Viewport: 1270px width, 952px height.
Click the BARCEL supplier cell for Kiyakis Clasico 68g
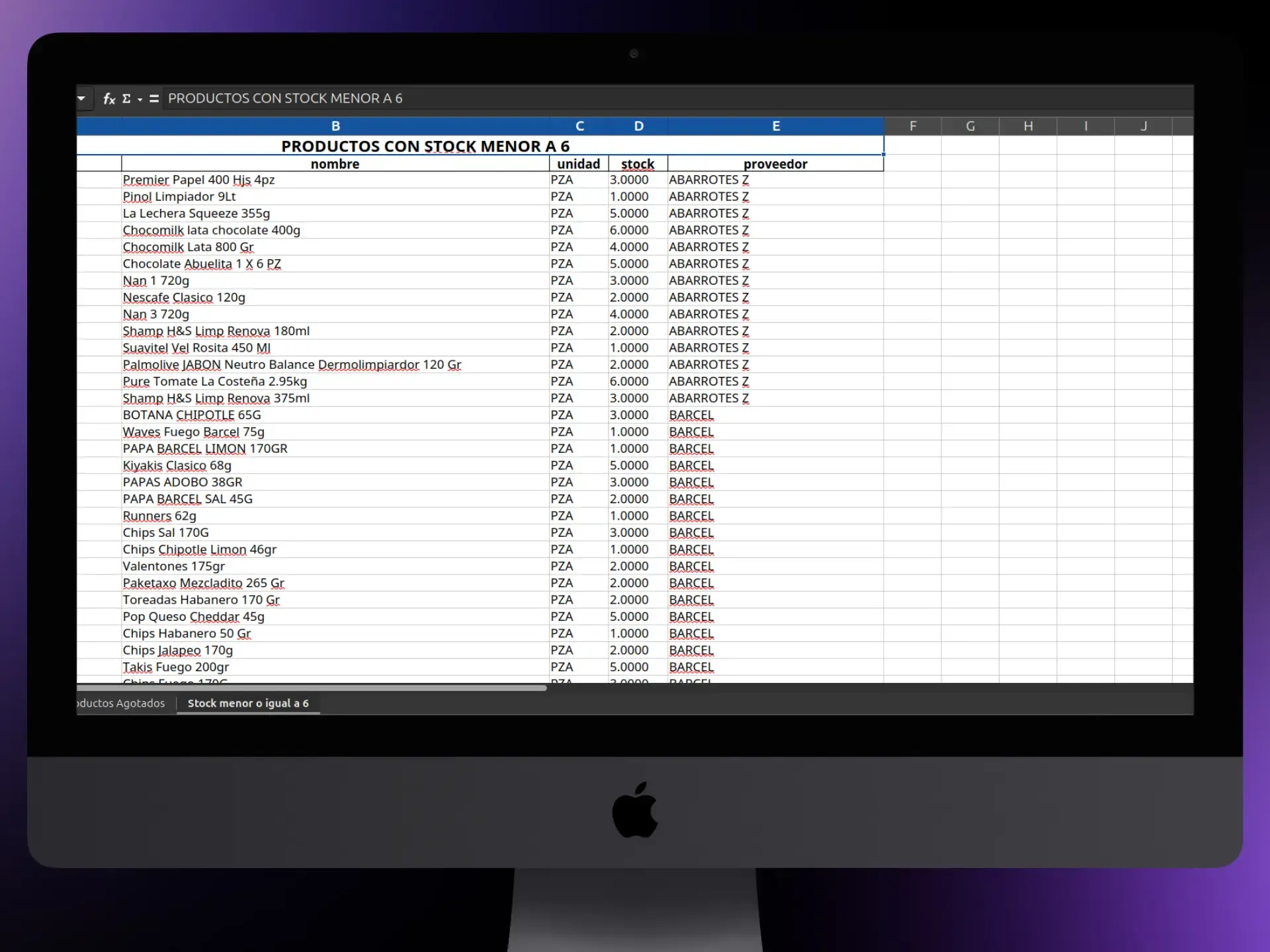(x=776, y=465)
